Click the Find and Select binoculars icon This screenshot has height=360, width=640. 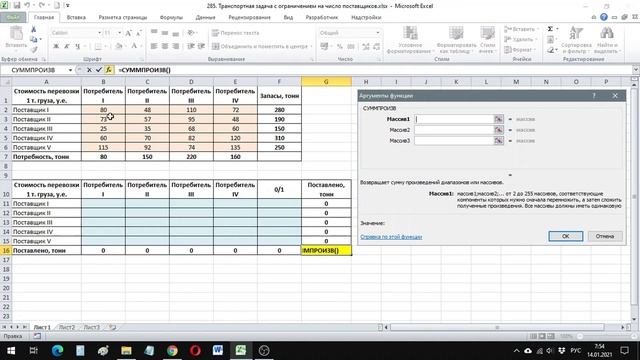[x=607, y=33]
